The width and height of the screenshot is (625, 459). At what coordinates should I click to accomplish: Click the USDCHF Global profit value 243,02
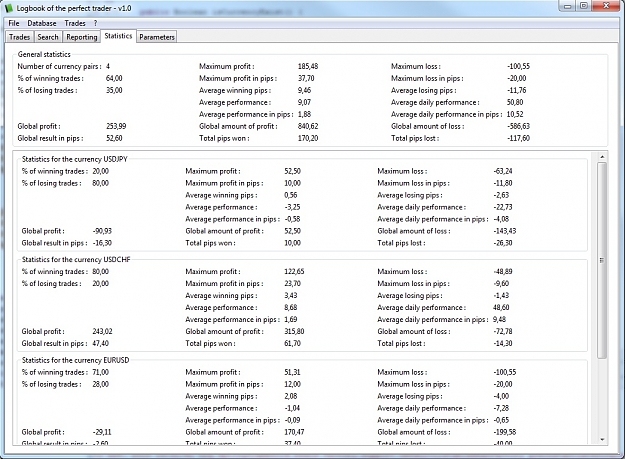tap(102, 332)
